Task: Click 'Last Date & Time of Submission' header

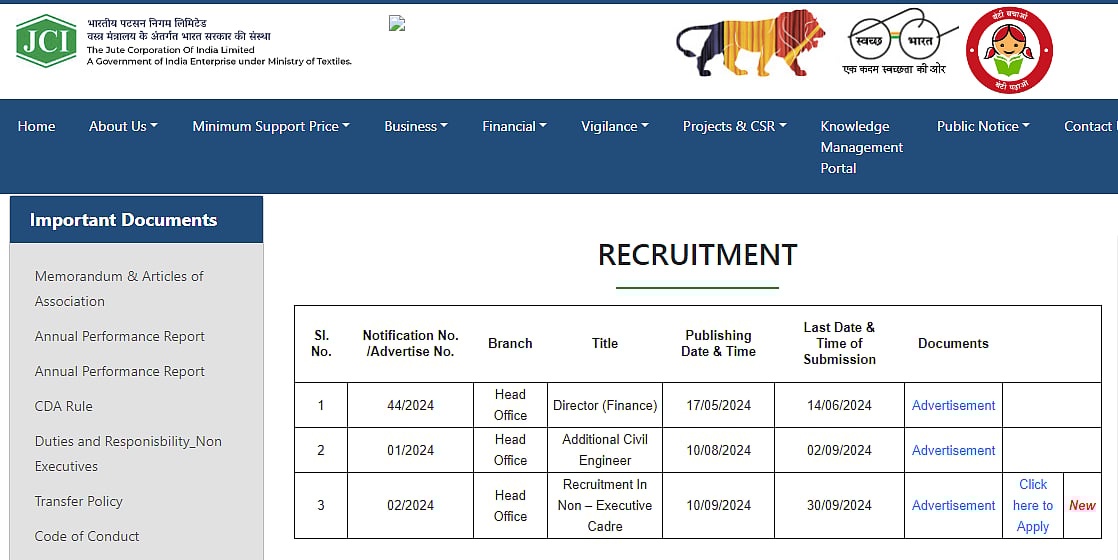Action: pos(839,343)
